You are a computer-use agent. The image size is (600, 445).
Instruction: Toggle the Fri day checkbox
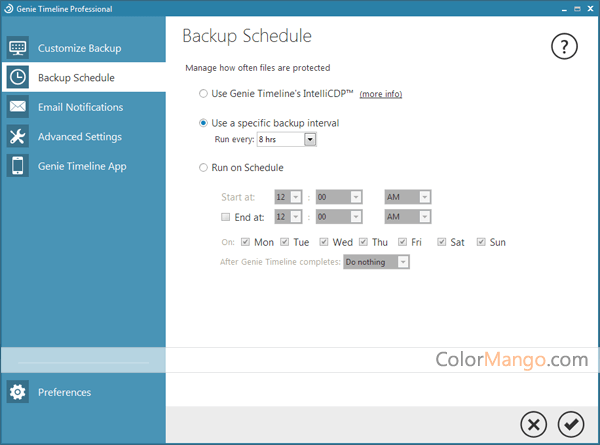tap(402, 242)
